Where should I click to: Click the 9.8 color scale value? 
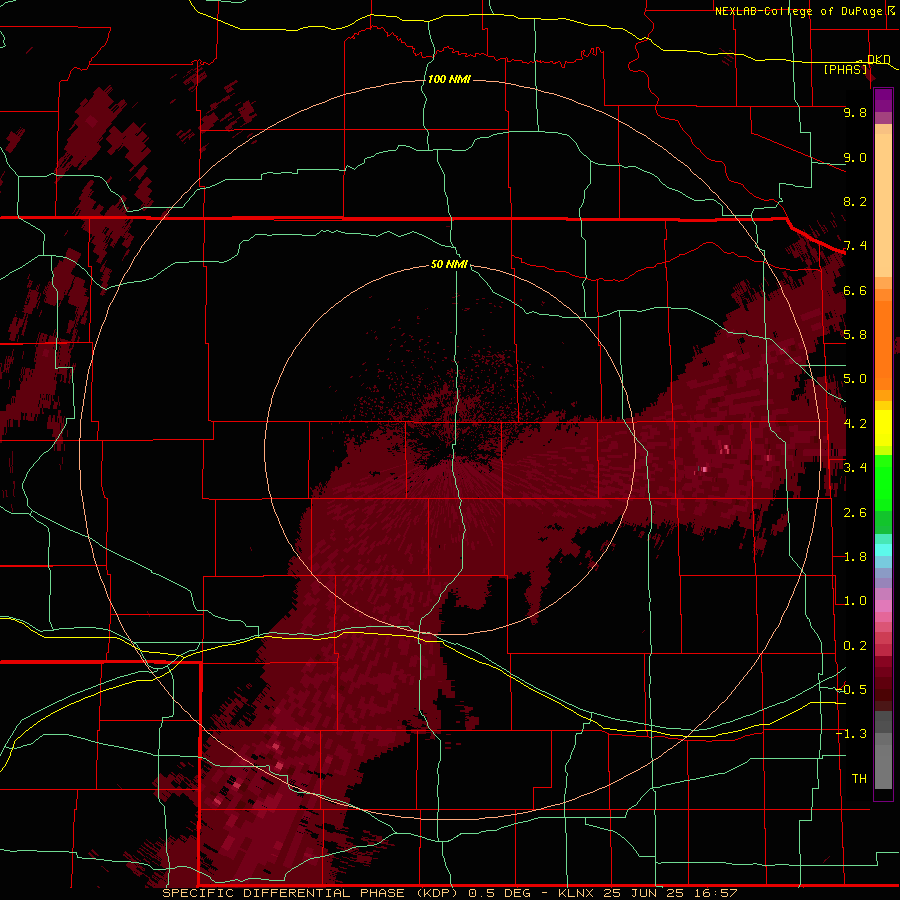tap(855, 113)
